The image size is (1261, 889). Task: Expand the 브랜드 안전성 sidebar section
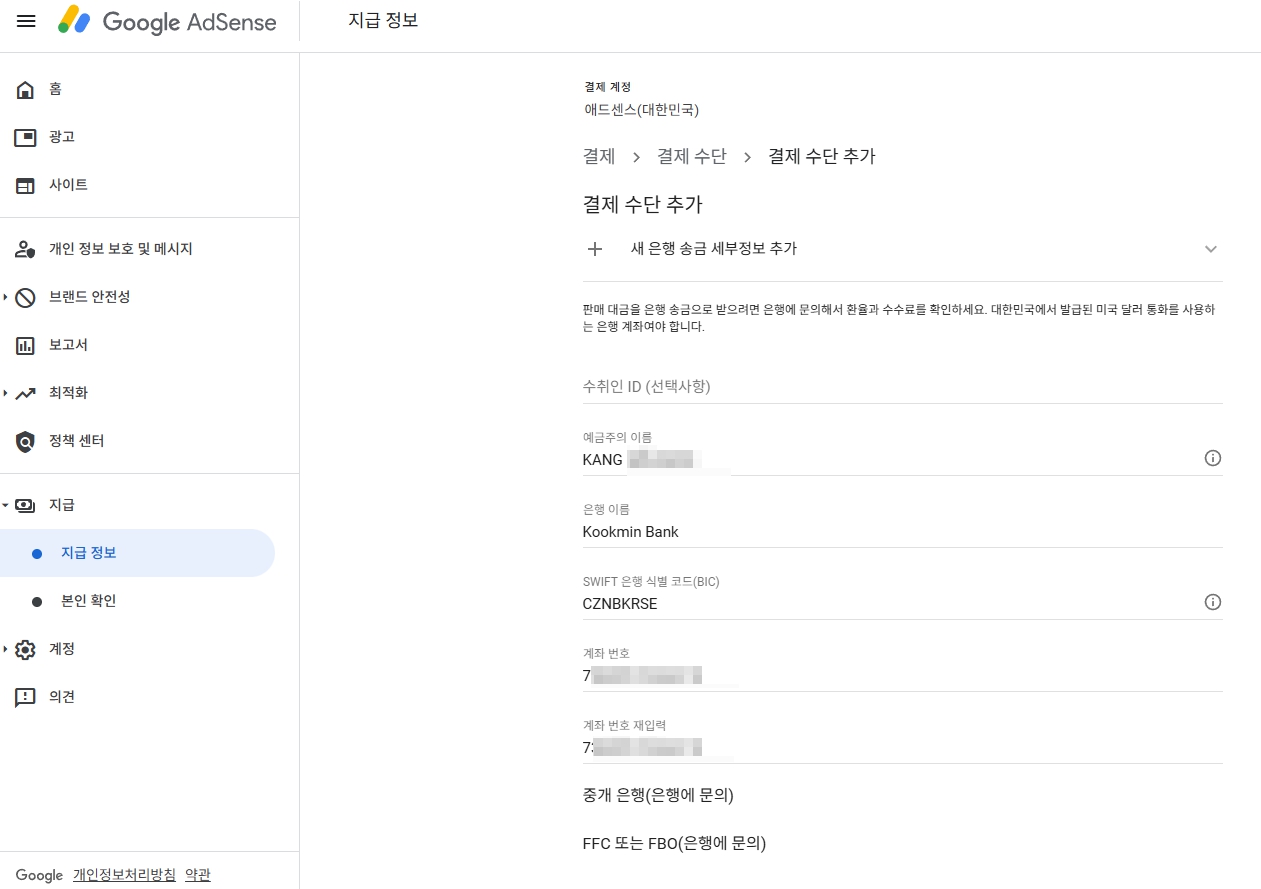point(5,297)
